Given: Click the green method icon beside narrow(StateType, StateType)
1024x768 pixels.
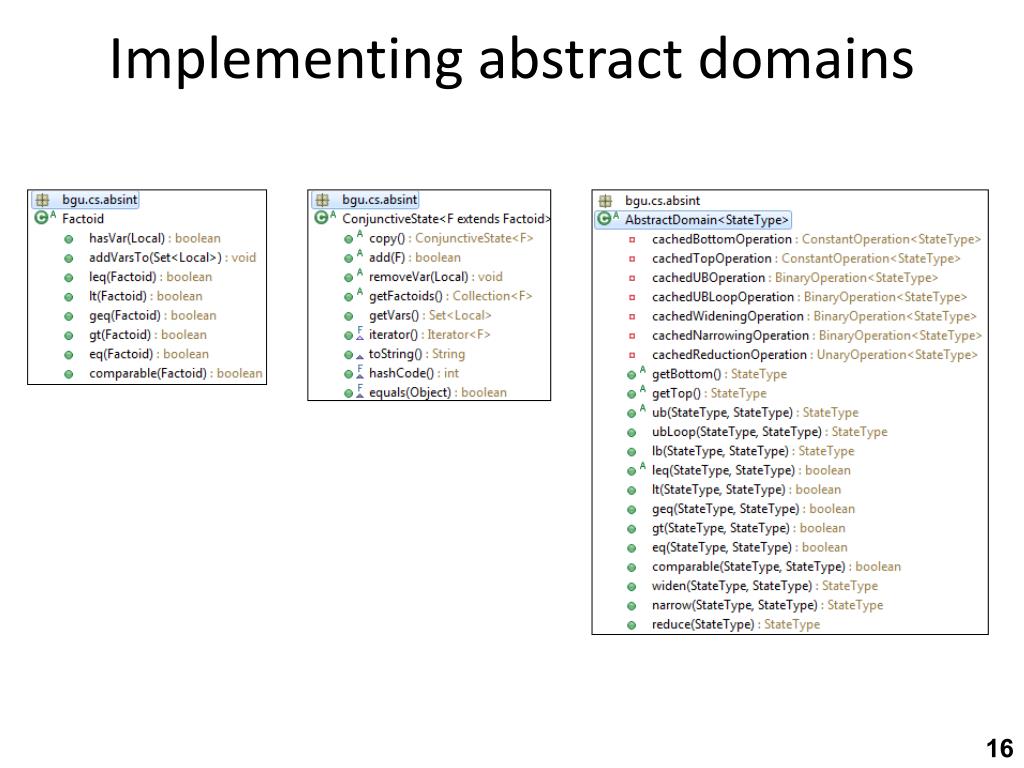Looking at the screenshot, I should coord(632,606).
